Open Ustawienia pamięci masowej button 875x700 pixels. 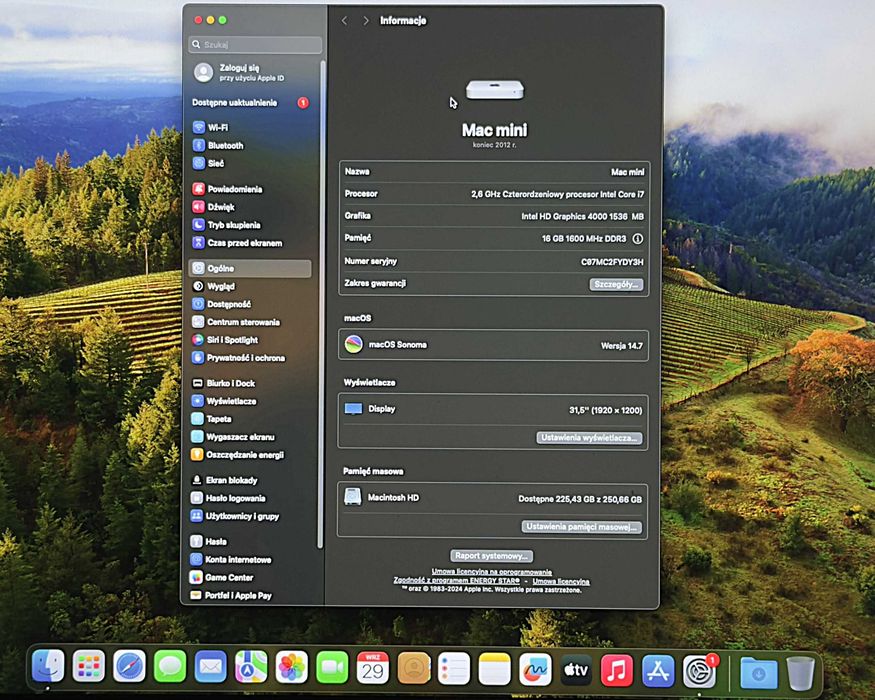click(x=581, y=526)
